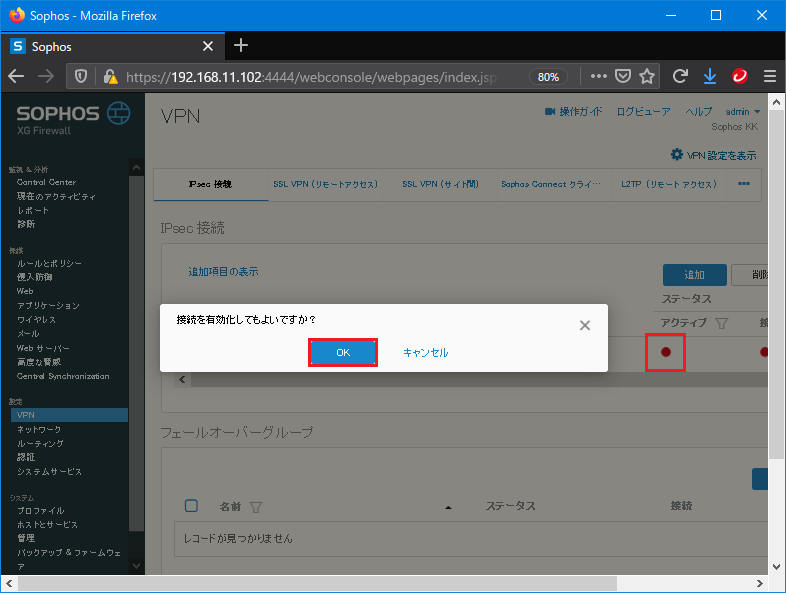Open page actions three-dot menu
The image size is (786, 593).
pos(599,76)
